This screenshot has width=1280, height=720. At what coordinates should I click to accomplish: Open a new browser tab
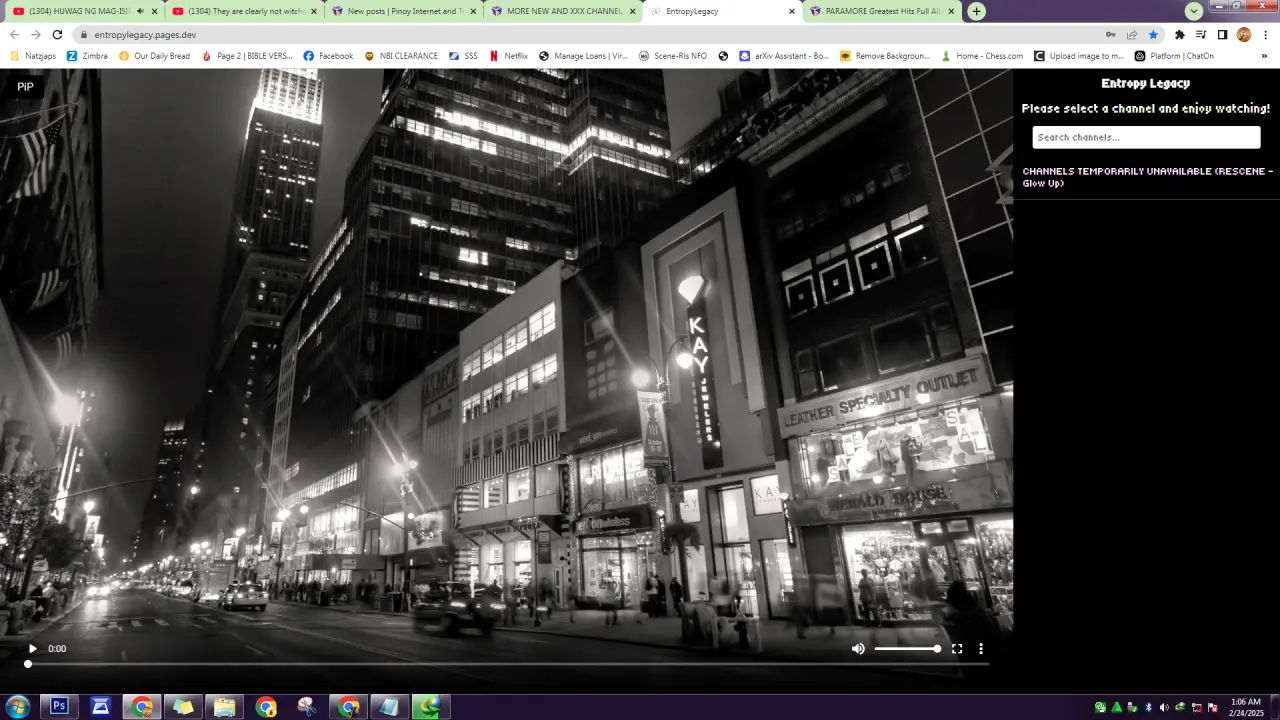click(976, 11)
